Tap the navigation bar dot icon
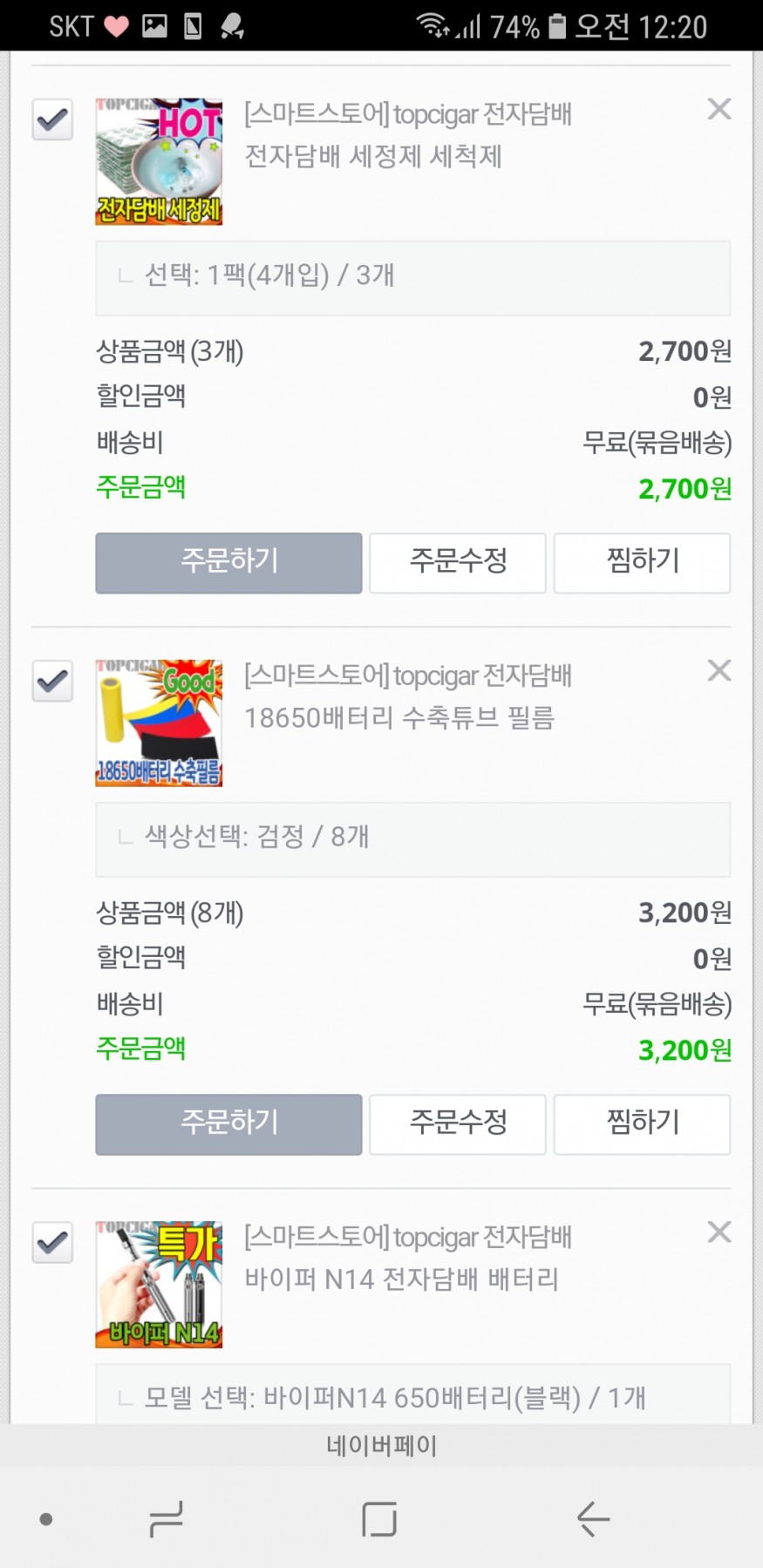Screen dimensions: 763x1568 [x=46, y=1520]
